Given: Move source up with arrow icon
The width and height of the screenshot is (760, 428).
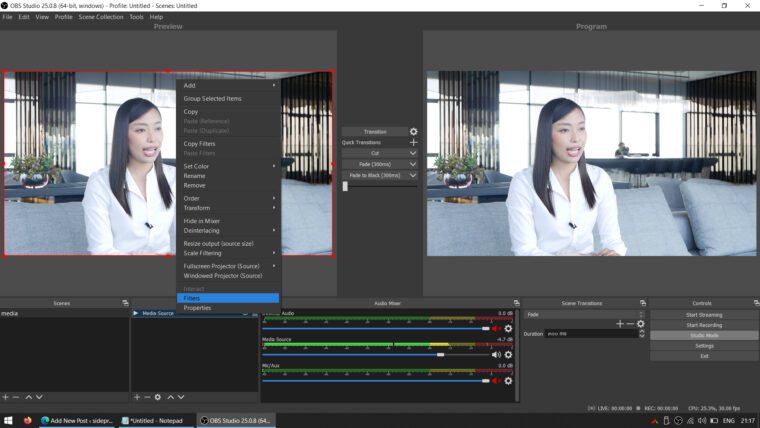Looking at the screenshot, I should [x=171, y=397].
